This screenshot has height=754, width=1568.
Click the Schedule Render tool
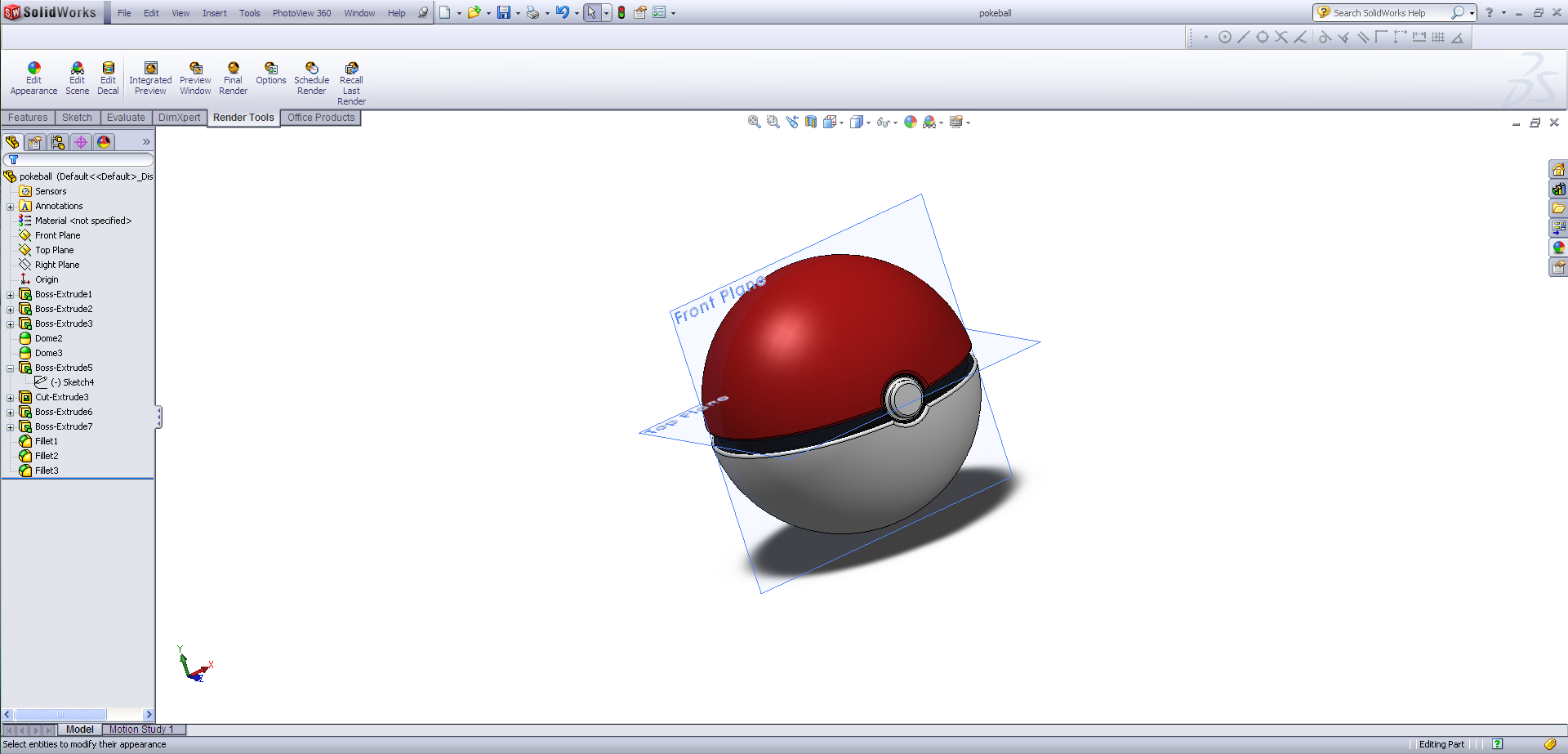(x=311, y=78)
